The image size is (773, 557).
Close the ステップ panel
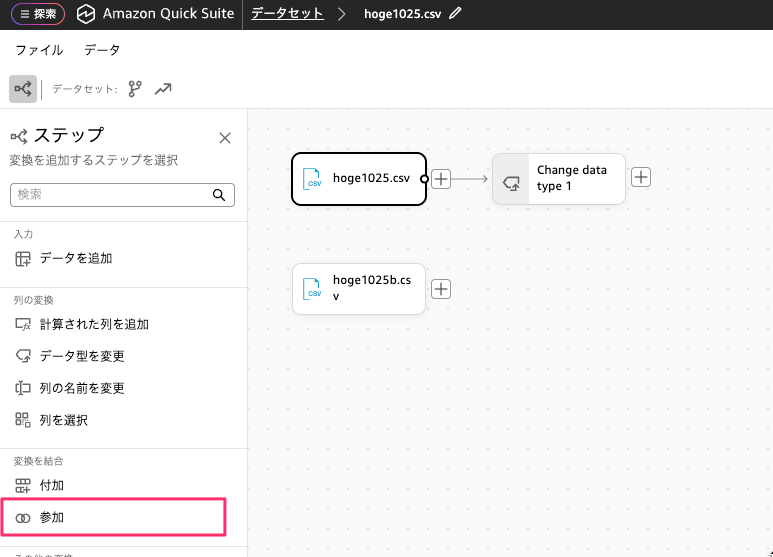(x=225, y=138)
